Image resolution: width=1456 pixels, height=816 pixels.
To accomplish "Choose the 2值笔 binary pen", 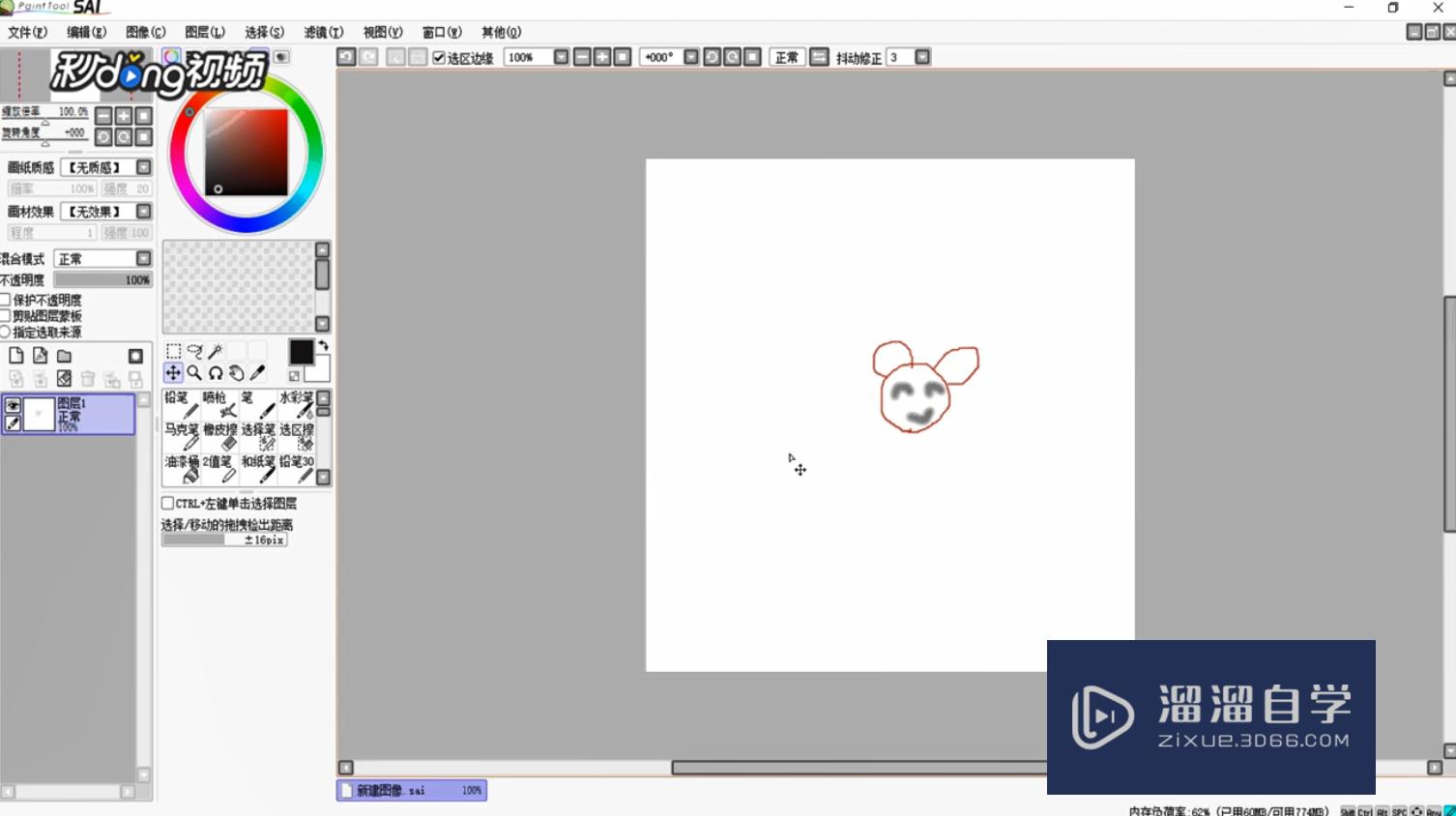I will pyautogui.click(x=219, y=469).
